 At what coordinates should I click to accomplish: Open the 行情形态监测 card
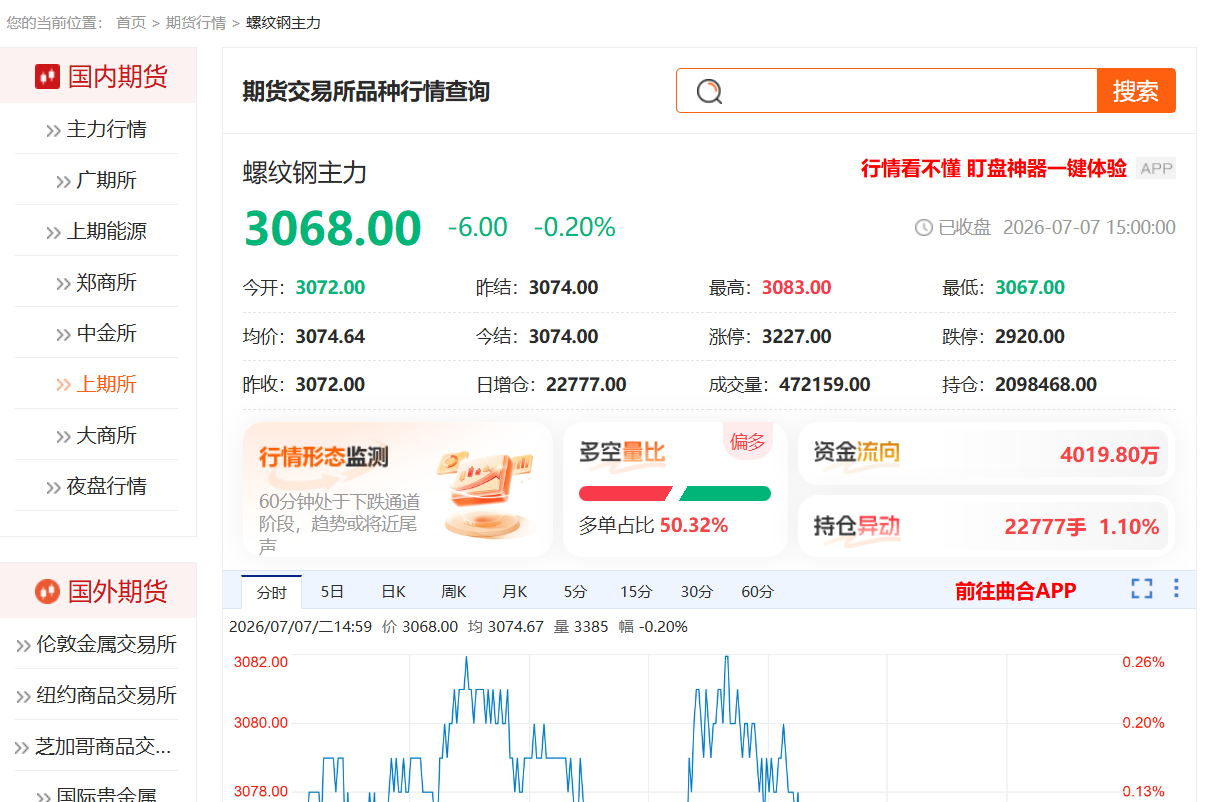[398, 489]
